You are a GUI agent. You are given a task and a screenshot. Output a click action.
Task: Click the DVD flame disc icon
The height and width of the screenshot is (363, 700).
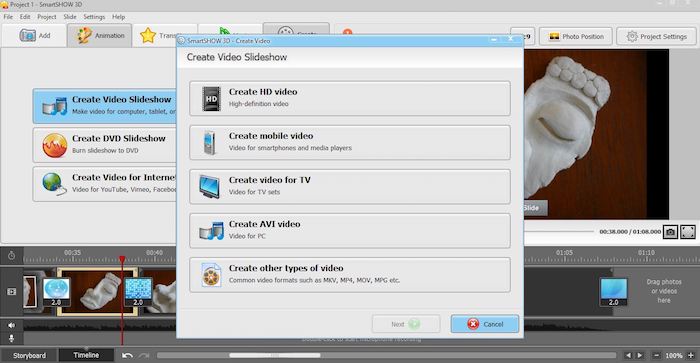54,145
